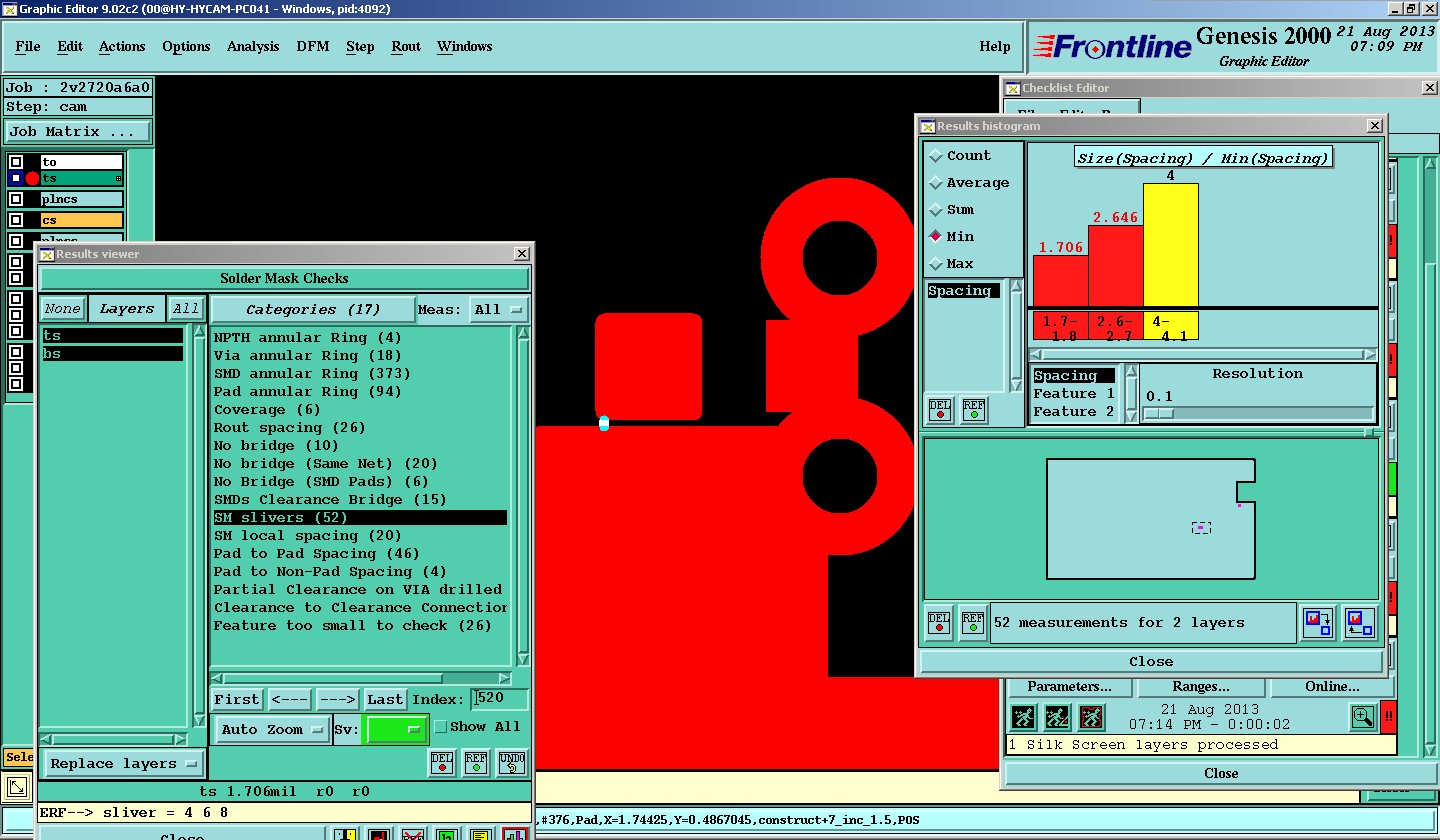
Task: Open Meas: All dropdown
Action: pos(498,310)
